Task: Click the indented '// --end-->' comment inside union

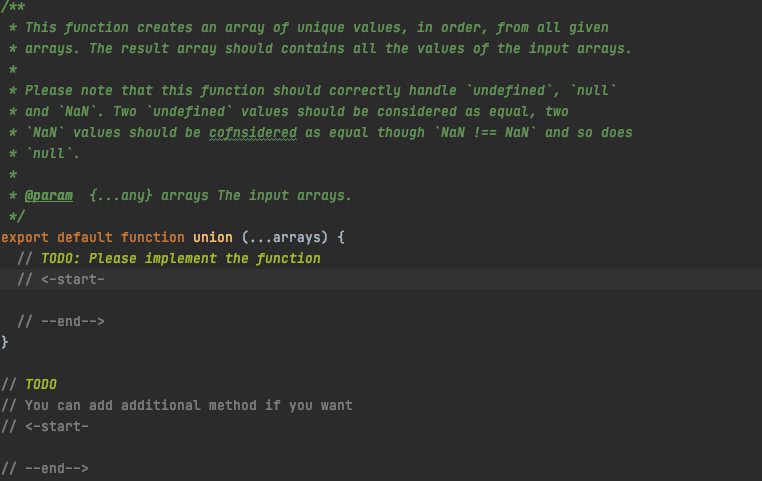Action: [x=61, y=321]
